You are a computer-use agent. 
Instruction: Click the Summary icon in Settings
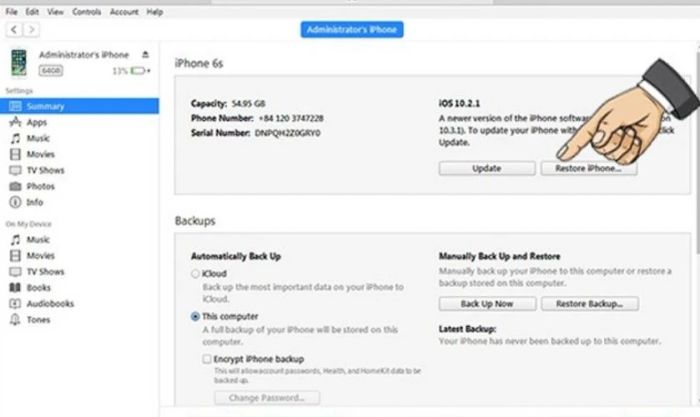coord(15,106)
